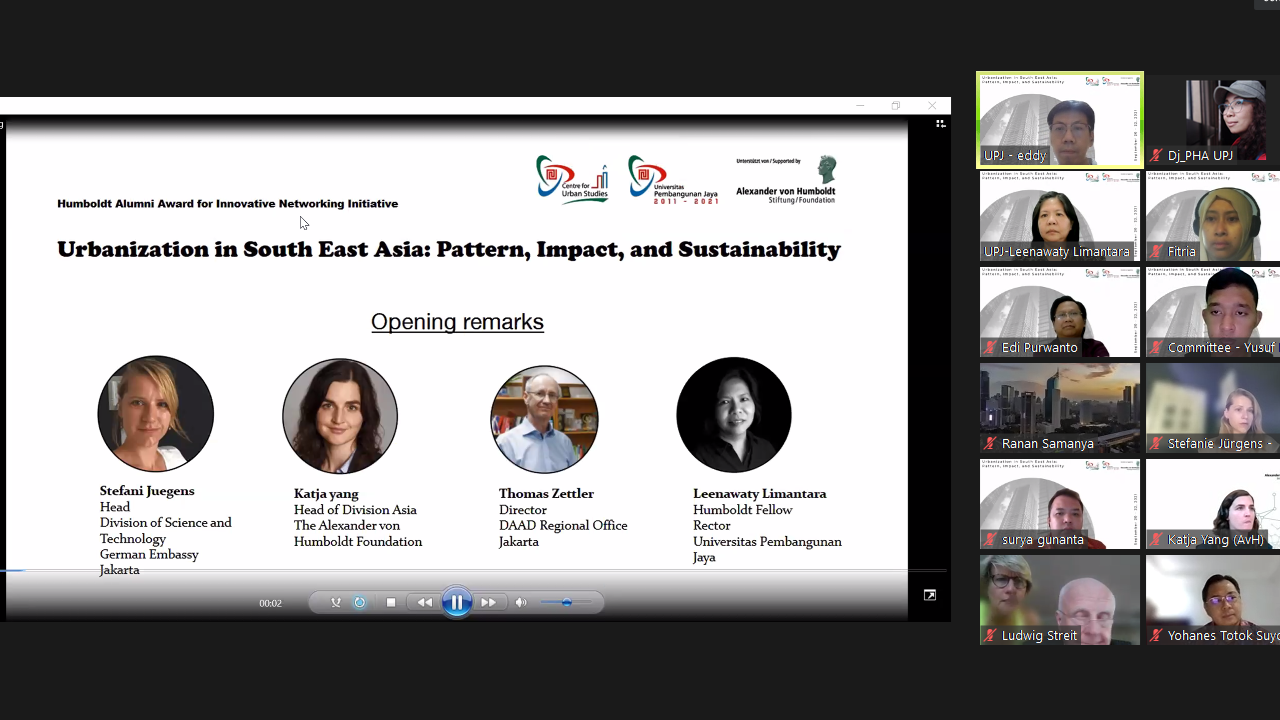Click the "Opening remarks" heading
1280x720 pixels.
tap(457, 322)
